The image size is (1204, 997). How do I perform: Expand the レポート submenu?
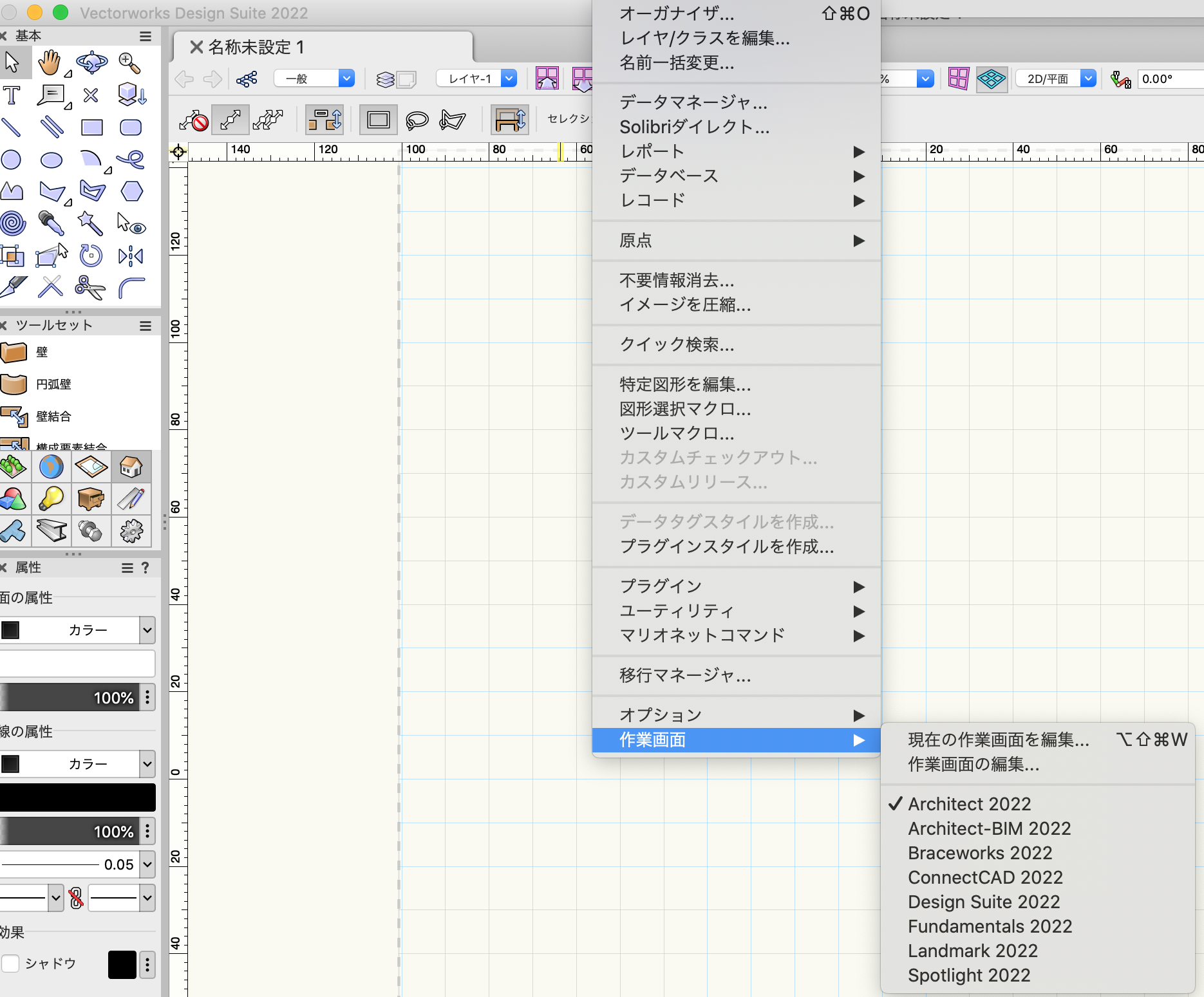(736, 151)
